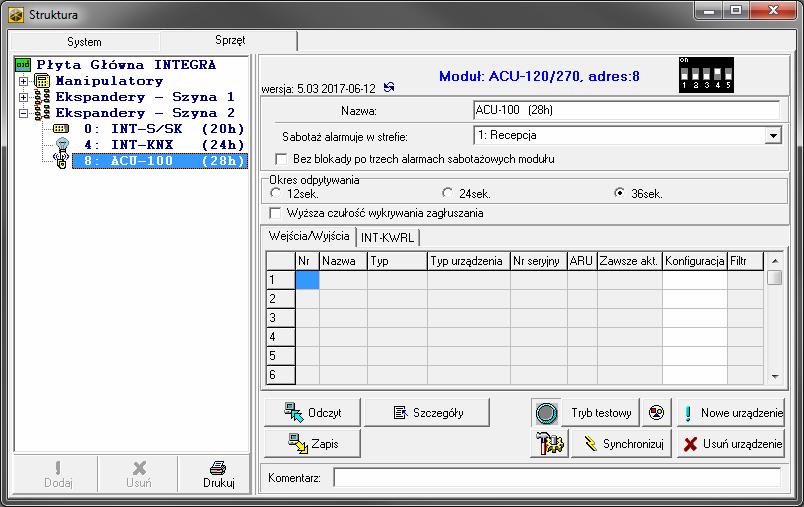Click the table scrollbar down arrow
Screen dimensions: 804x507
pos(775,376)
